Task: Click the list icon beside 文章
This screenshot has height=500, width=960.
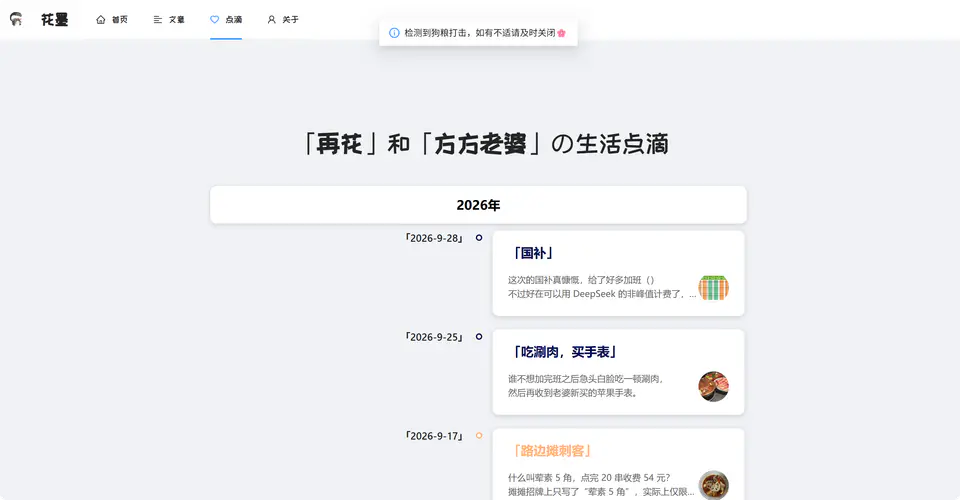Action: (157, 20)
